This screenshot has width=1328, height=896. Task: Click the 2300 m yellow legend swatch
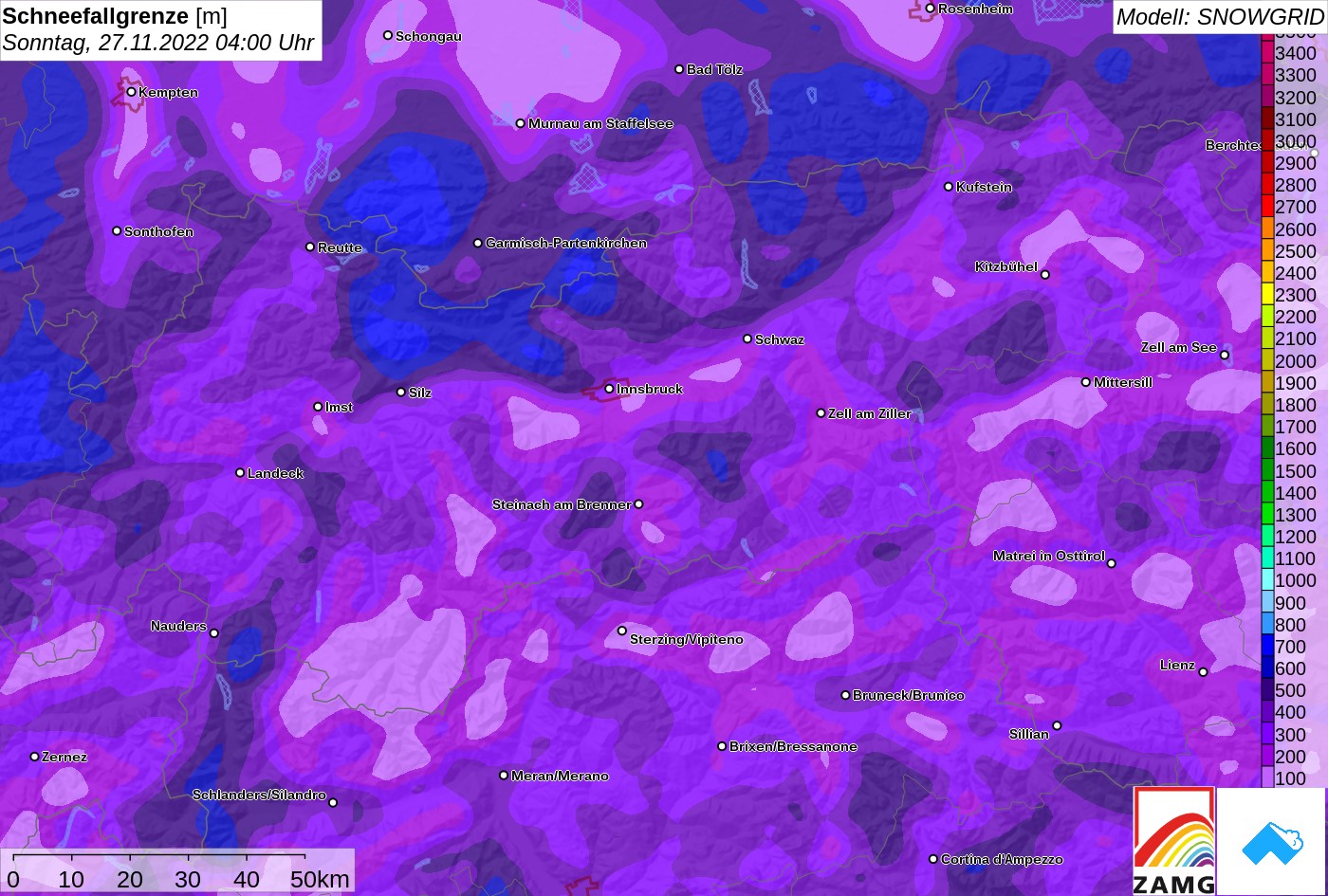point(1267,295)
